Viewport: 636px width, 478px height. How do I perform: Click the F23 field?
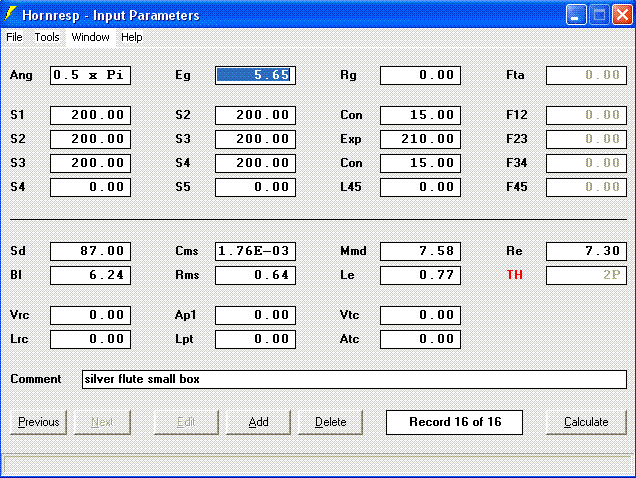587,139
